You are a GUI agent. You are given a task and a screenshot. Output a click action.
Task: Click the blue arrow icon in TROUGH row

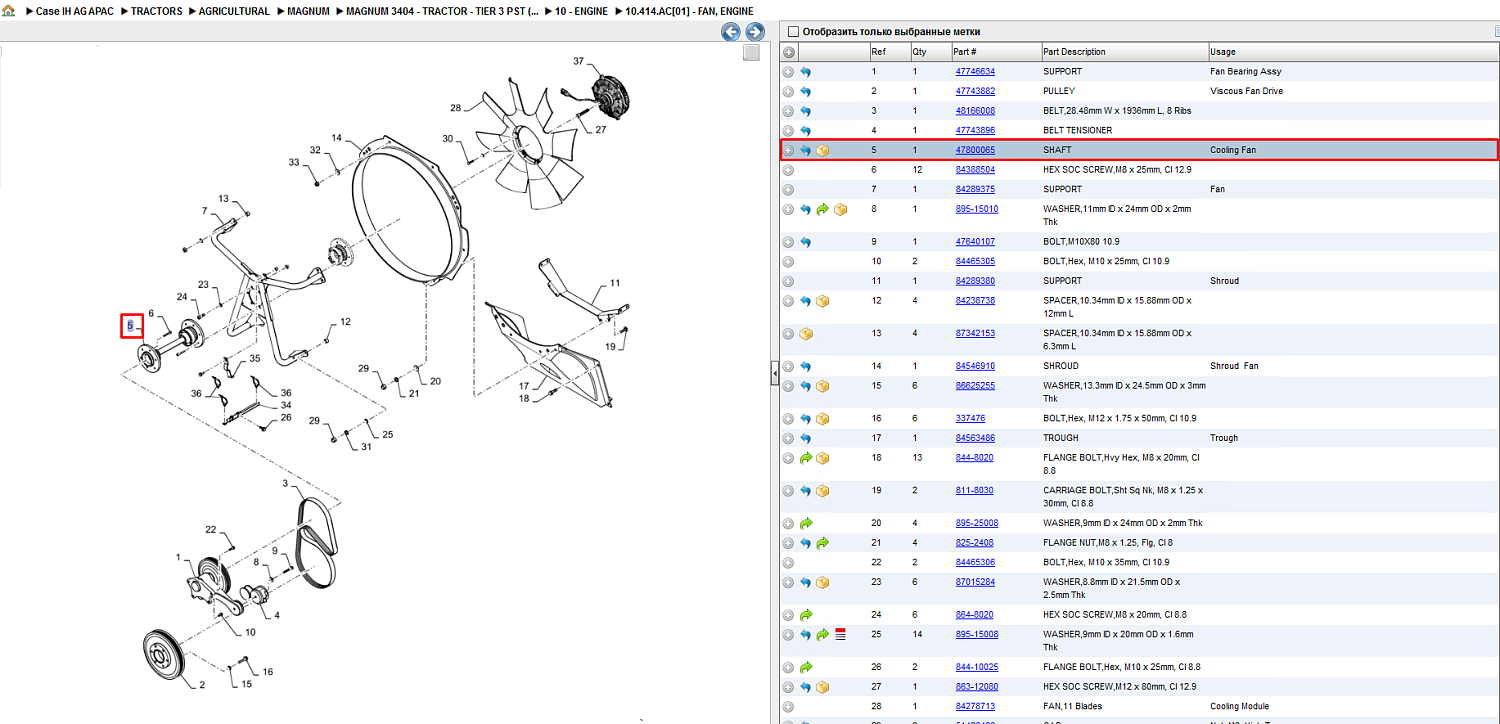[x=806, y=438]
